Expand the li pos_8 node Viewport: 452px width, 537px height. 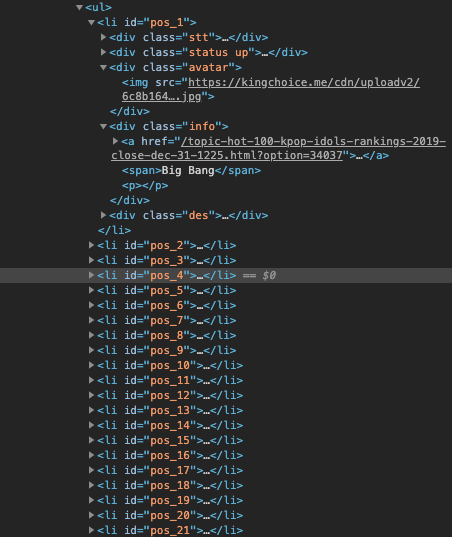click(91, 335)
